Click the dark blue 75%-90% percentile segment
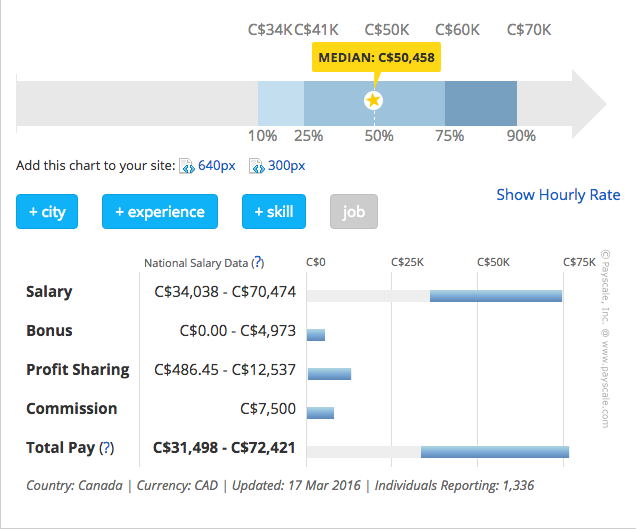Viewport: 636px width, 529px height. pyautogui.click(x=480, y=104)
